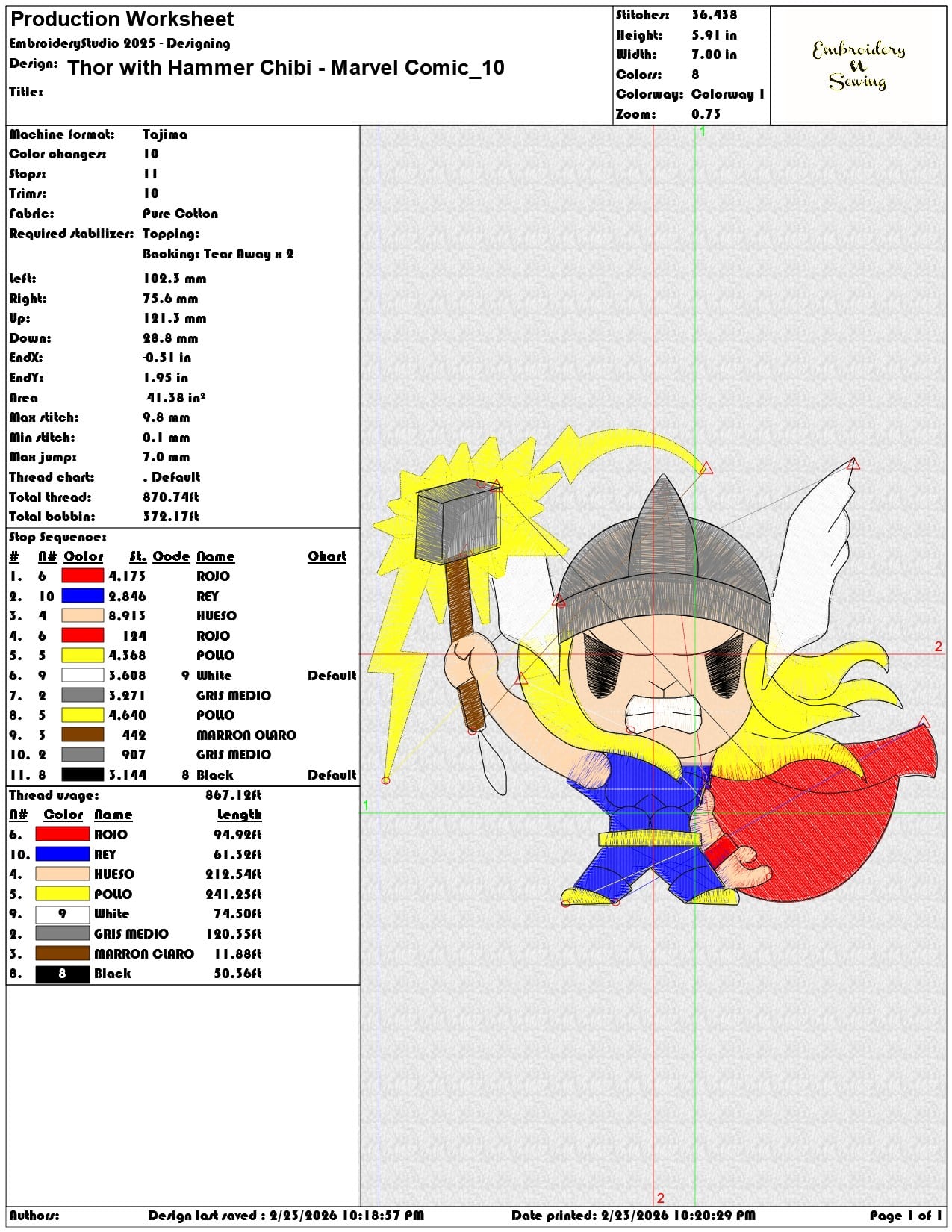Click the Left value 102.3 mm

175,279
